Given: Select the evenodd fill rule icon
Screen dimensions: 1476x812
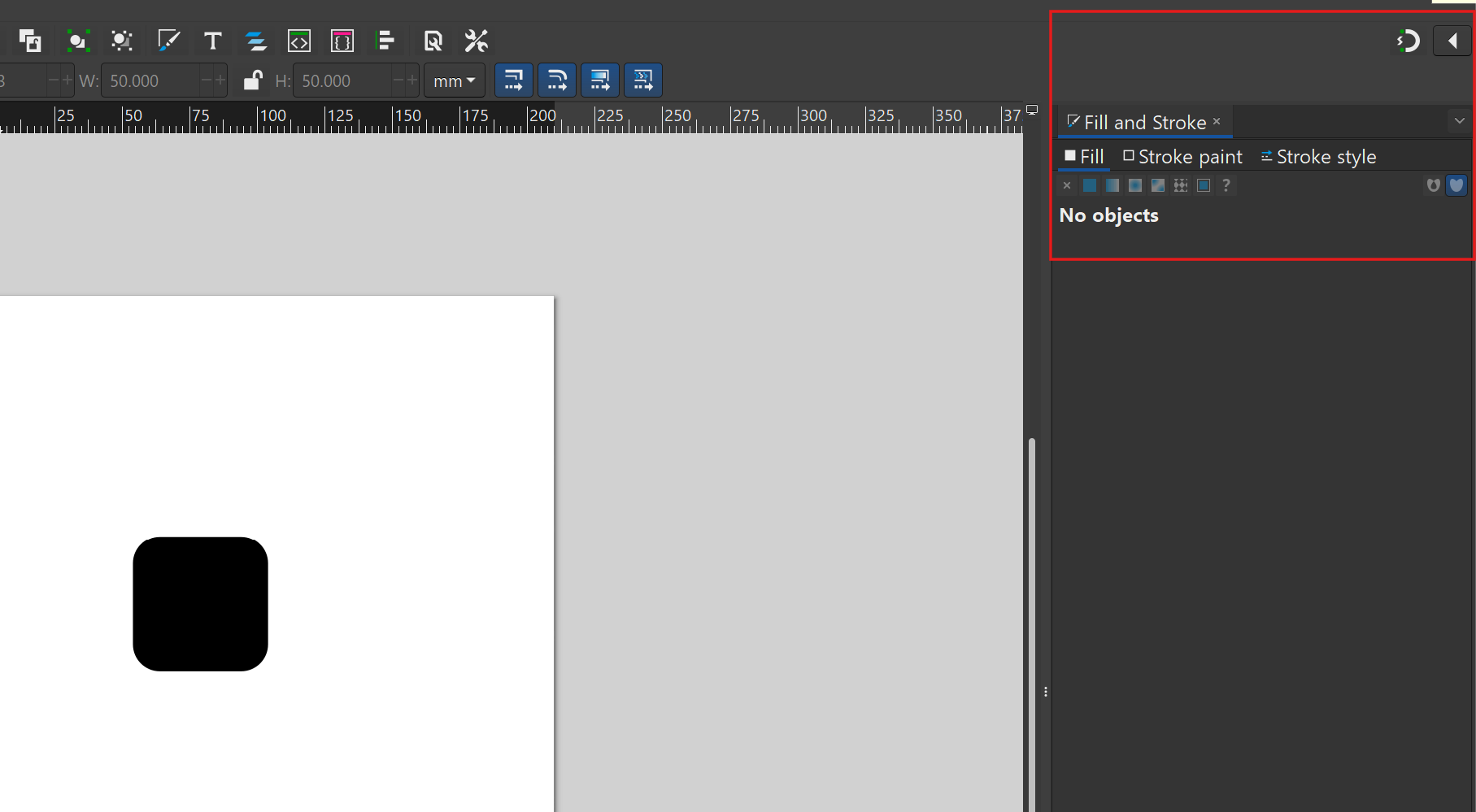Looking at the screenshot, I should (1433, 185).
